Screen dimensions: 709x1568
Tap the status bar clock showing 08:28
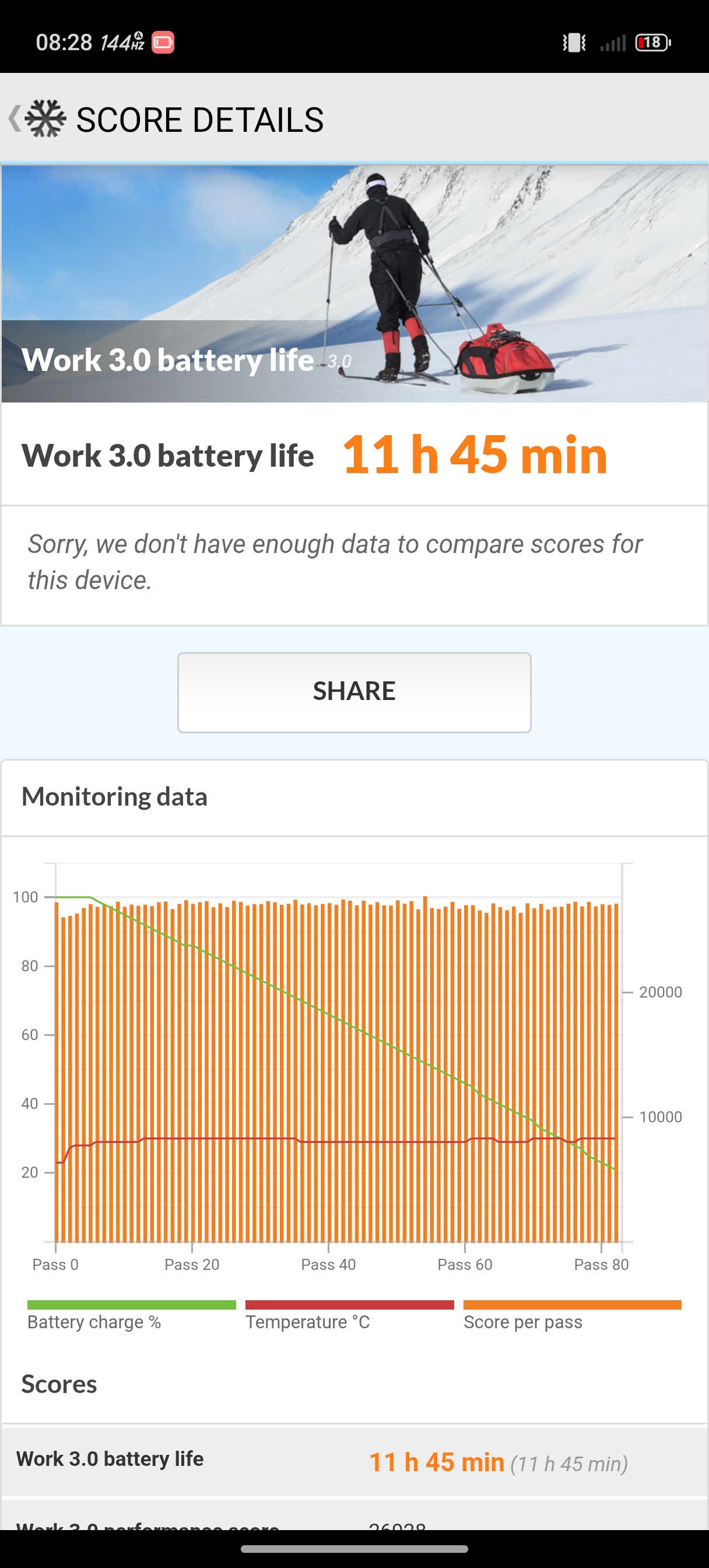[64, 43]
